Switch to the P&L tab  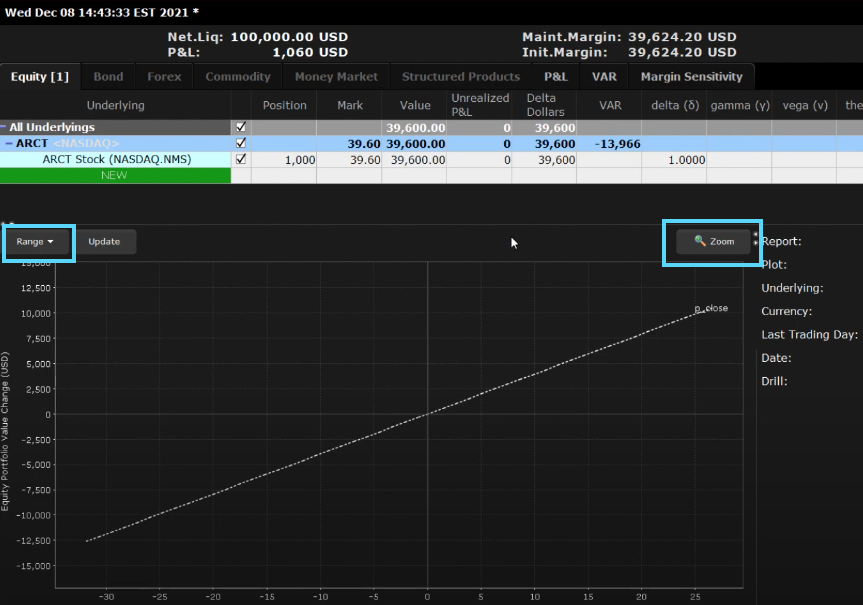coord(555,77)
